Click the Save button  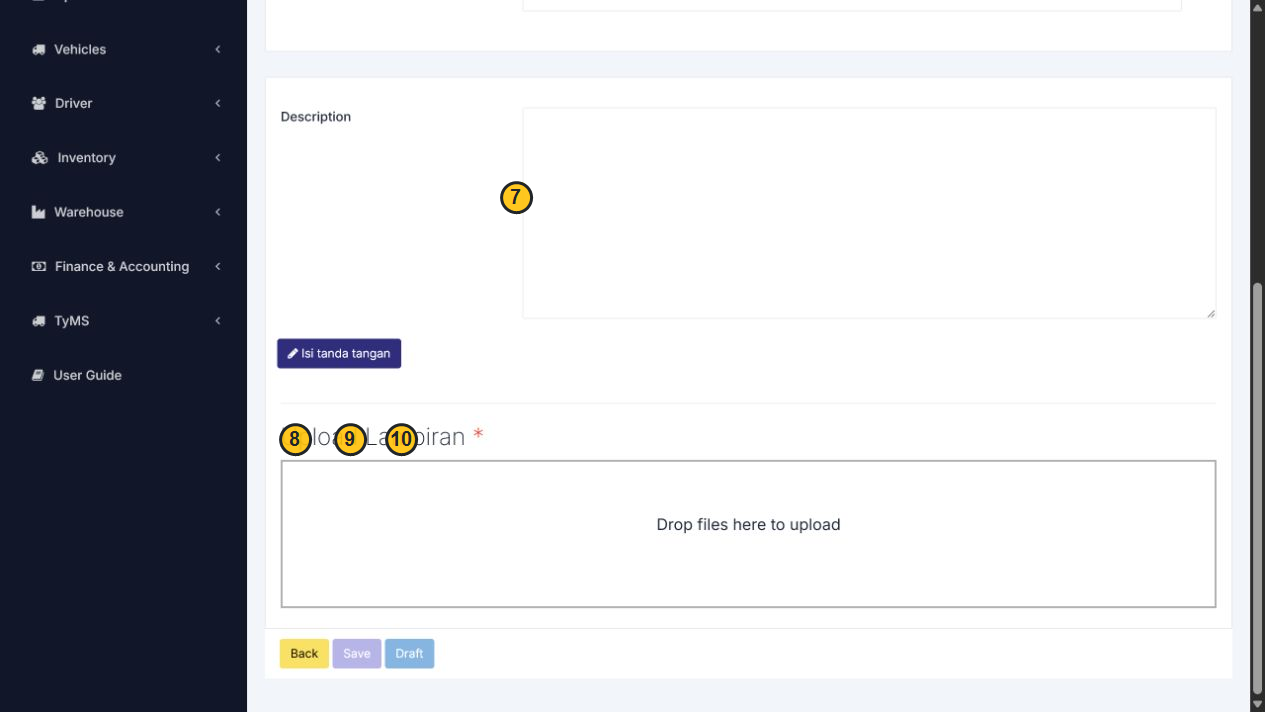click(x=357, y=654)
